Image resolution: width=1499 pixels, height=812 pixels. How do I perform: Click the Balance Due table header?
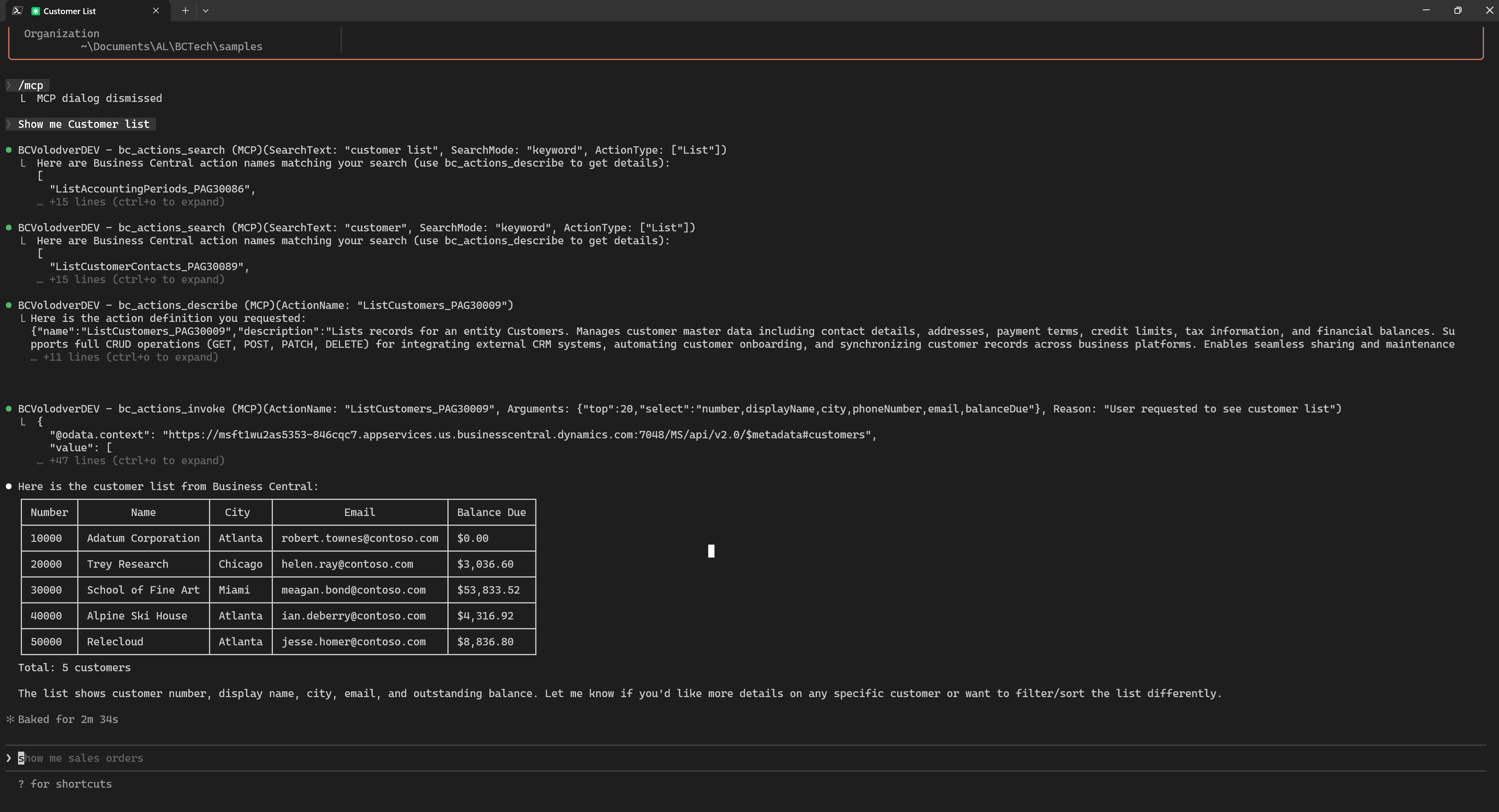pos(491,512)
